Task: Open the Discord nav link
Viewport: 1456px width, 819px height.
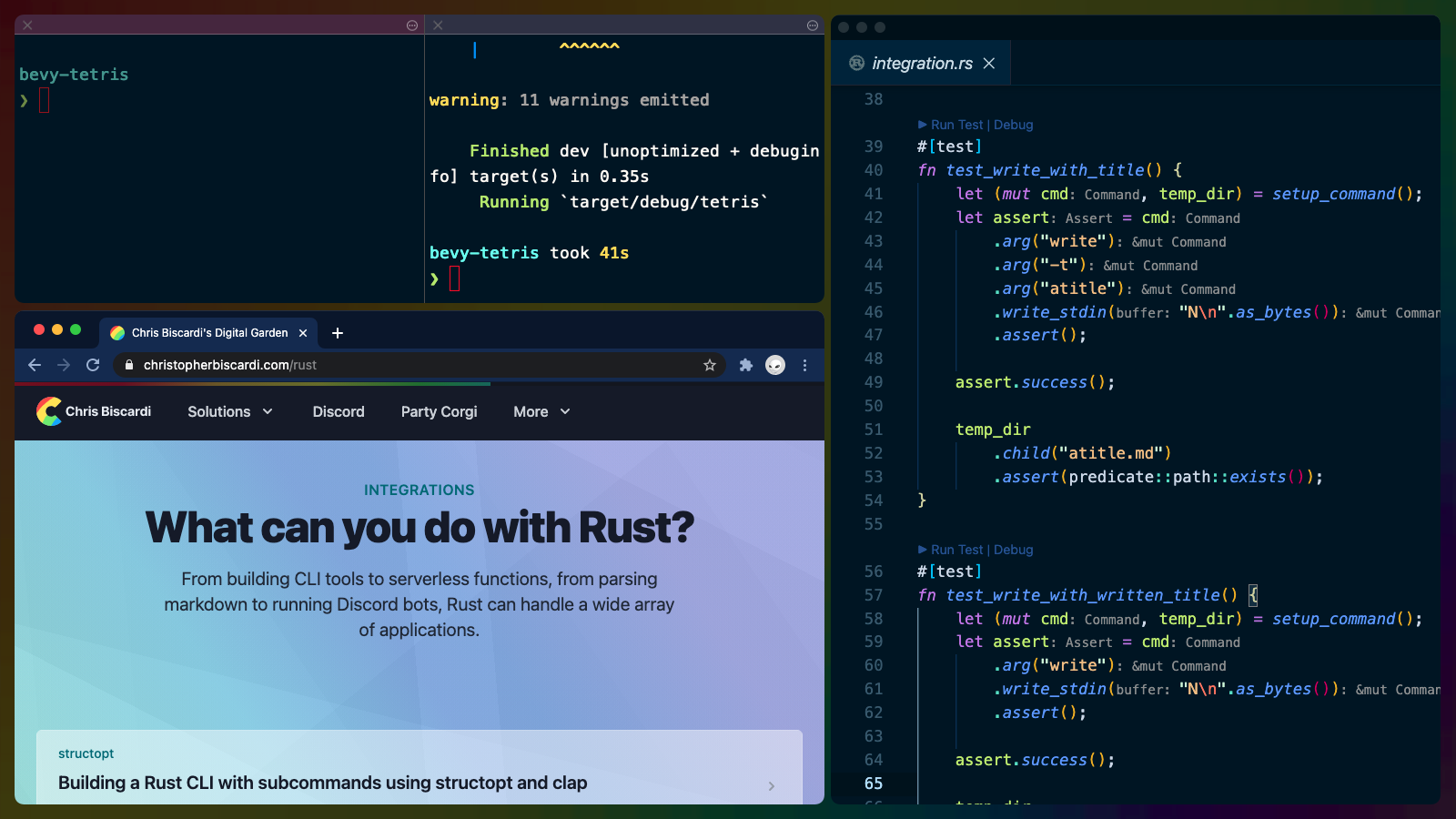Action: pos(339,411)
